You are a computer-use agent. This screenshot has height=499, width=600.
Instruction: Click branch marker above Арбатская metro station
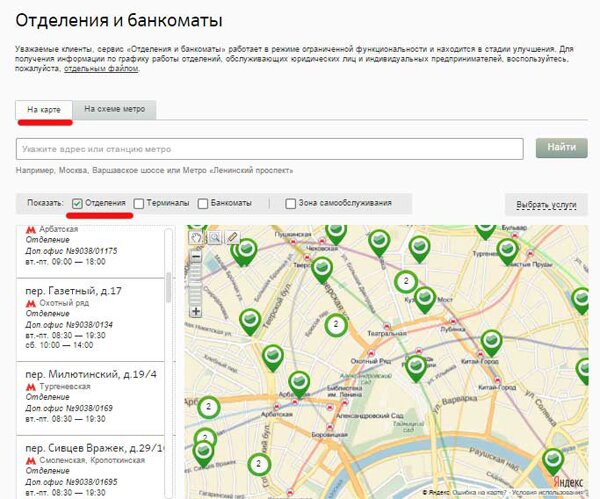299,384
